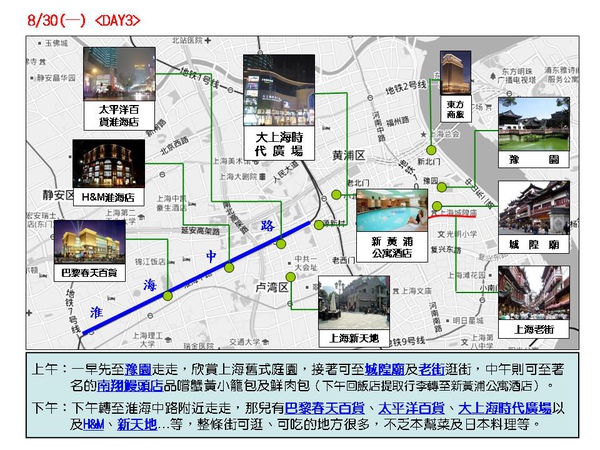Click the 東方商廈 caption label

pos(455,109)
